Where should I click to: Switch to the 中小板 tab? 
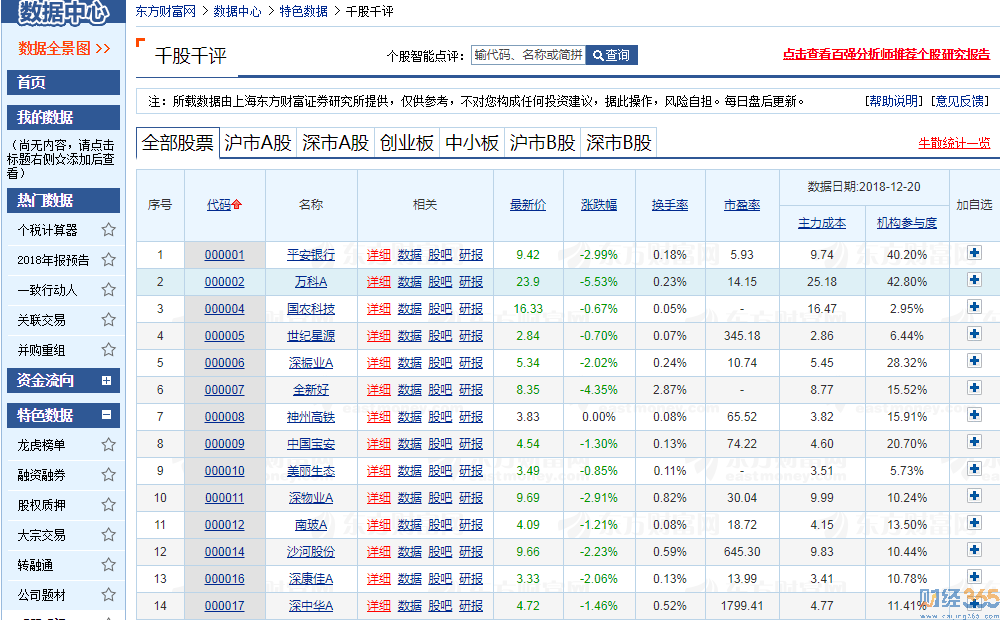click(x=472, y=142)
